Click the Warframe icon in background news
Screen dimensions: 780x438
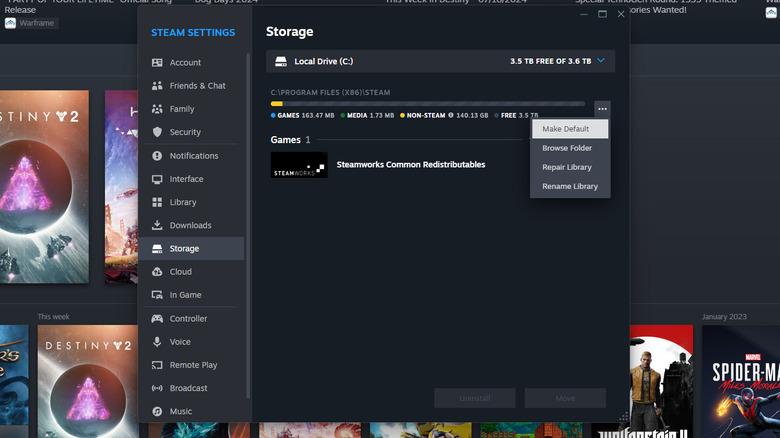point(10,23)
